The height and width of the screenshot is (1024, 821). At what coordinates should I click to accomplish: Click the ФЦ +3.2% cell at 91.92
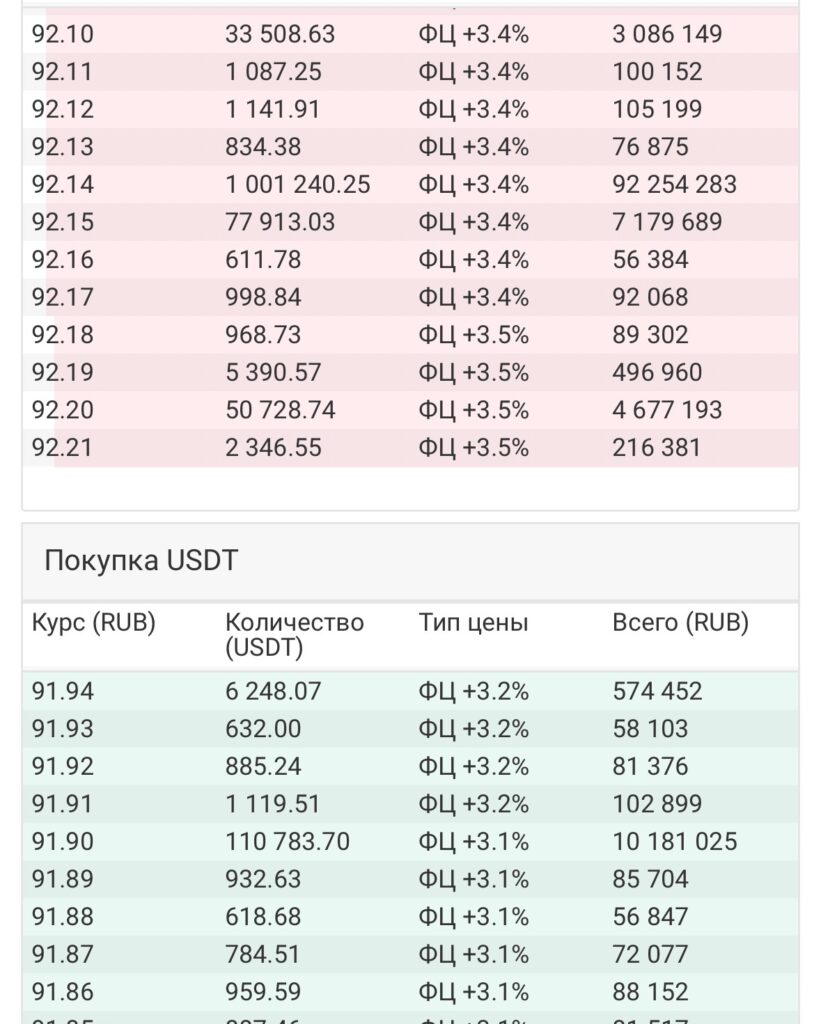[474, 766]
